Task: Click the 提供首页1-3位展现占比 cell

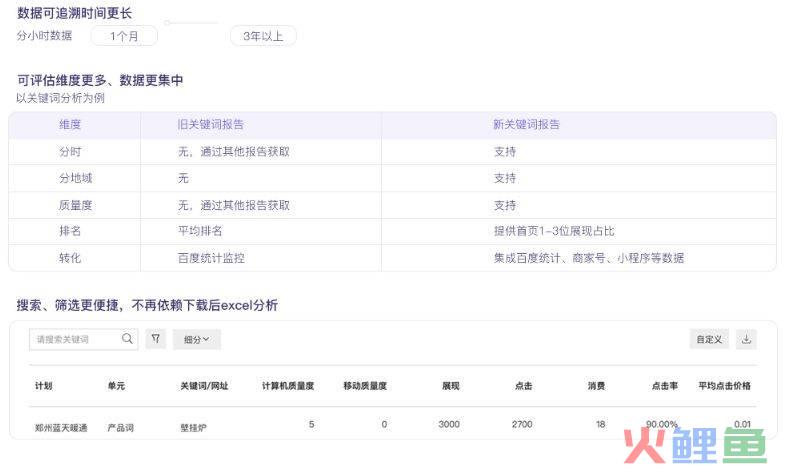Action: point(554,231)
